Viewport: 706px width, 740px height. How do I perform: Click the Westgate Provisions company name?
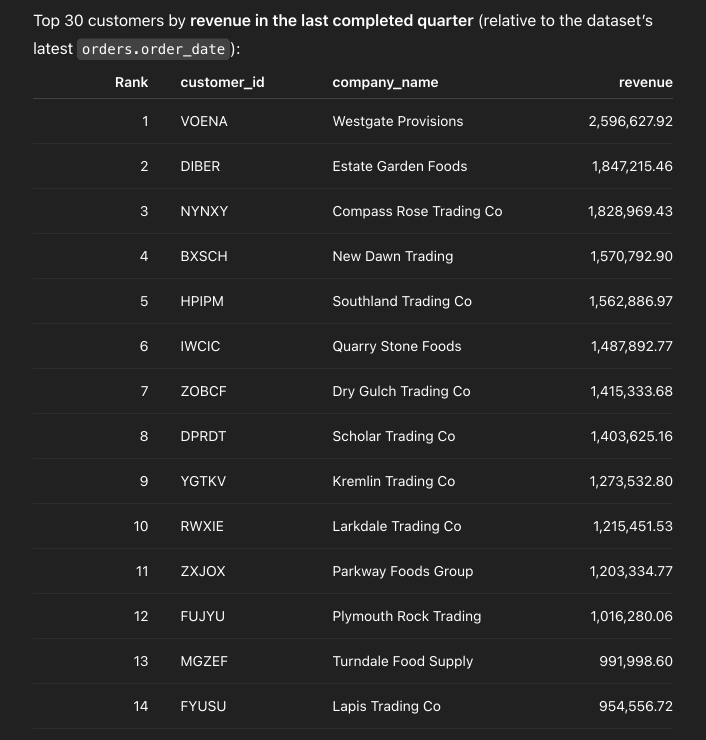[397, 121]
